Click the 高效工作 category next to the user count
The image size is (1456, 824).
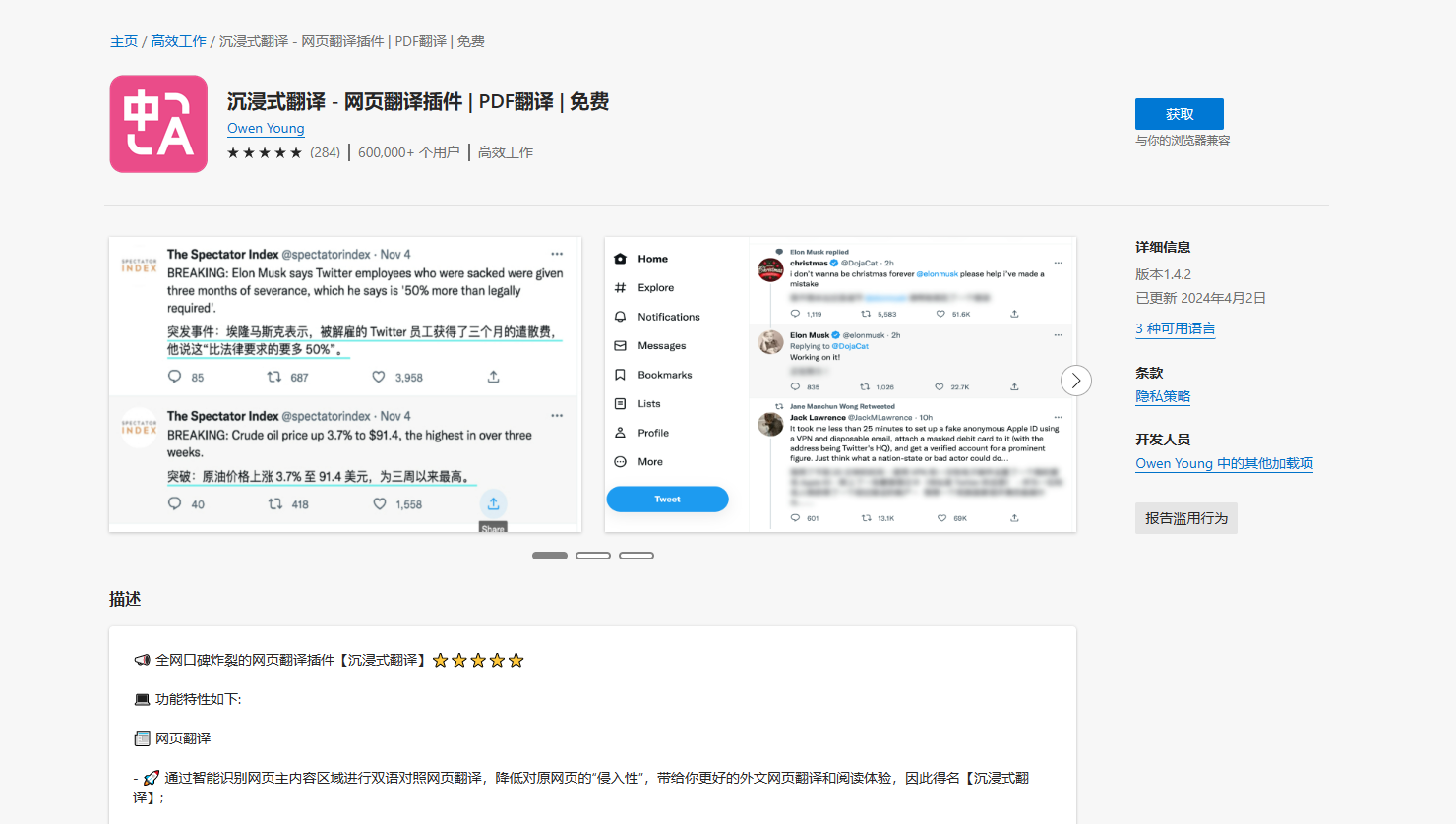506,152
